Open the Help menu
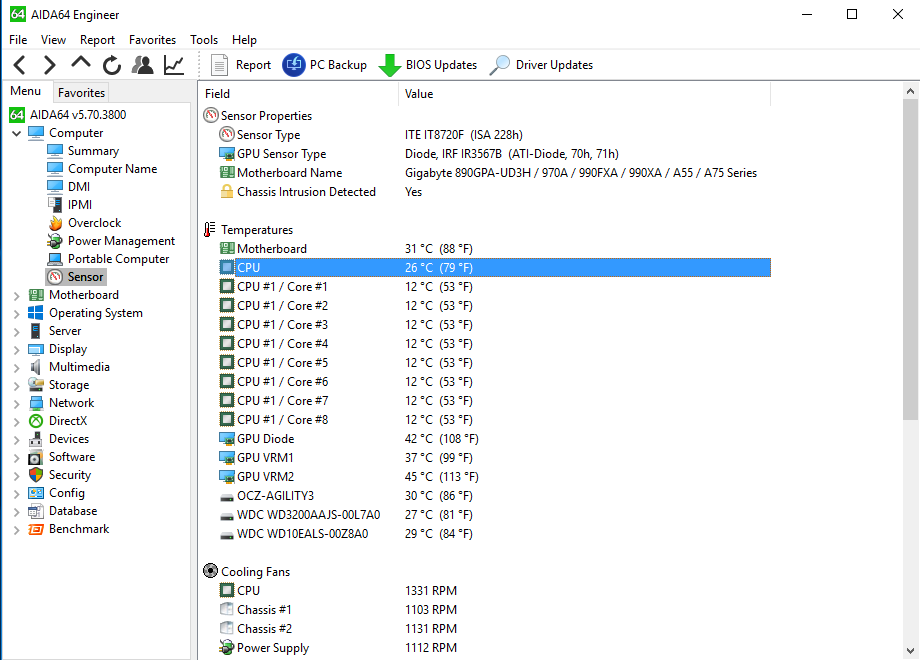920x660 pixels. pyautogui.click(x=245, y=40)
